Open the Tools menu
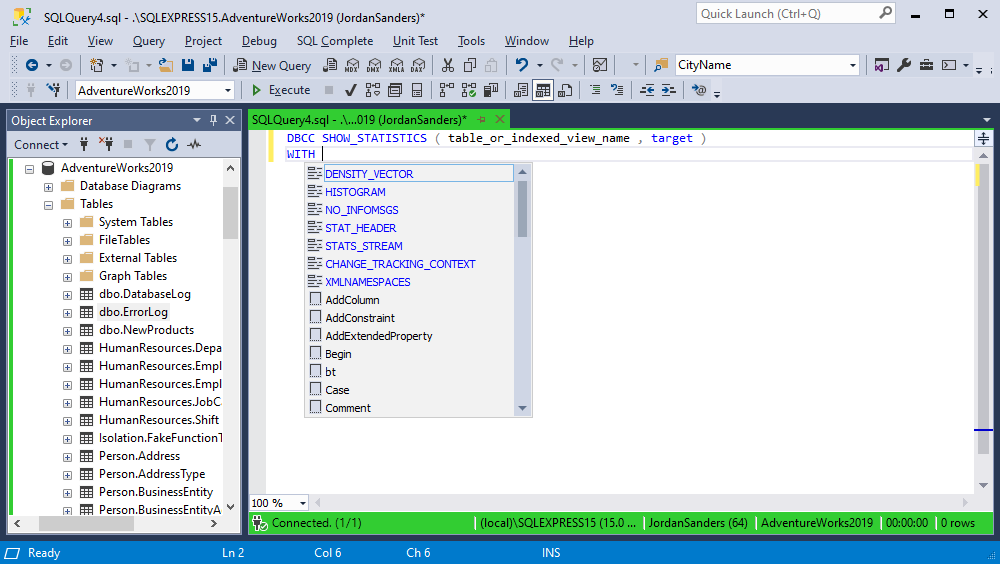The image size is (1000, 564). (471, 41)
